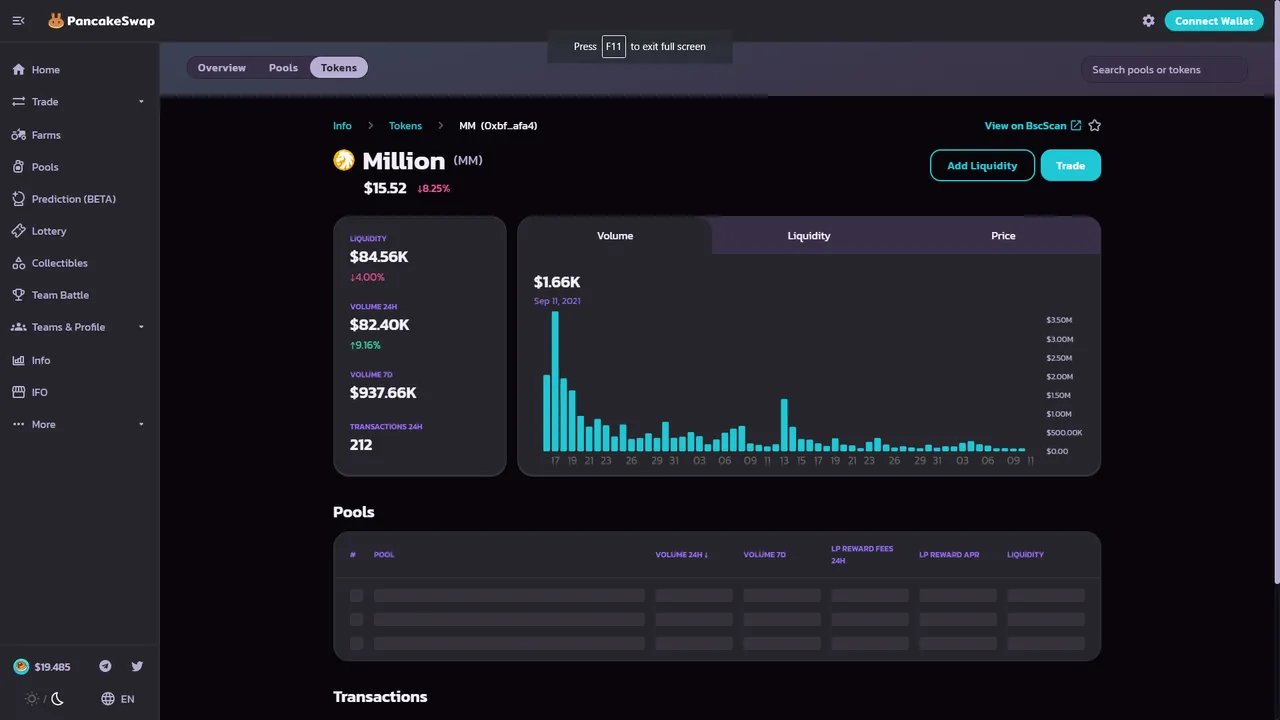Click the Info chart icon
This screenshot has width=1280, height=720.
click(18, 360)
